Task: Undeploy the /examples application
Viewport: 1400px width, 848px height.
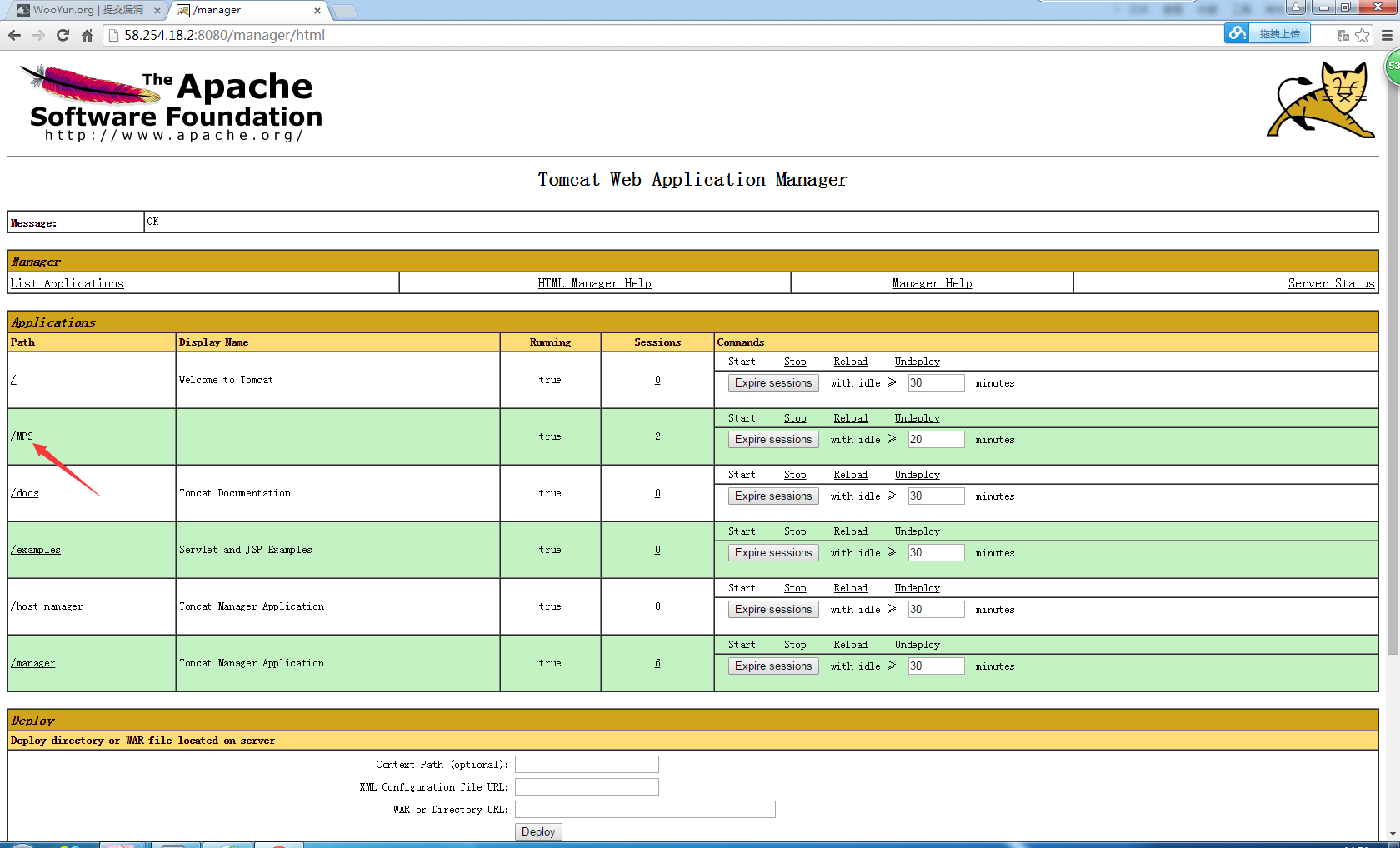Action: click(917, 531)
